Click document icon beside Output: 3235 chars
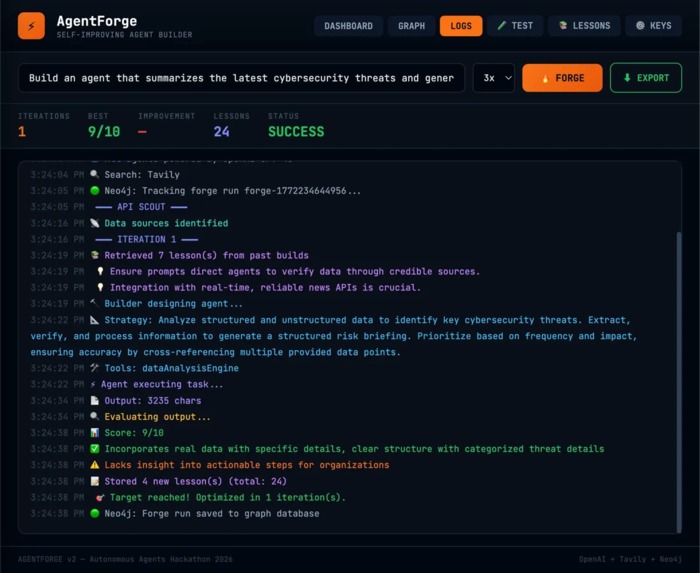This screenshot has width=700, height=573. coord(95,400)
